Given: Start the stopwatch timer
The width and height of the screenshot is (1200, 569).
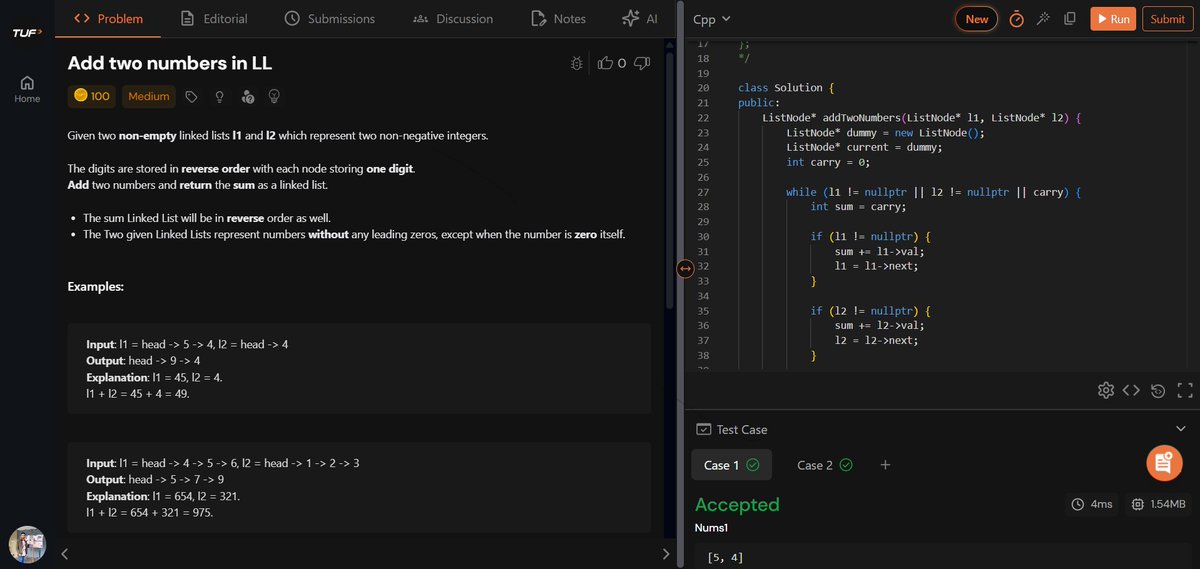Looking at the screenshot, I should click(1016, 19).
